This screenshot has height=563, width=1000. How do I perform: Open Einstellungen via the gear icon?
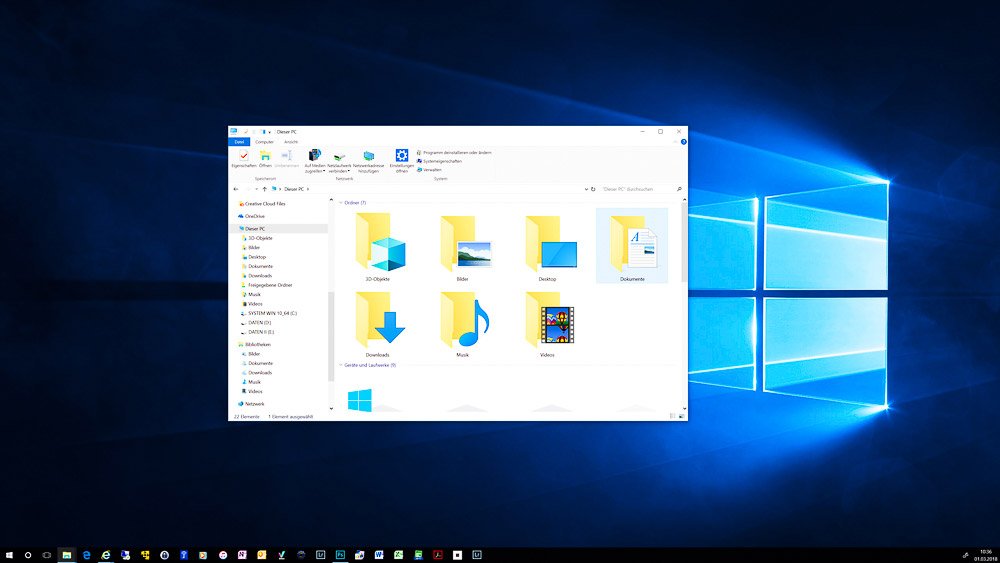point(401,156)
